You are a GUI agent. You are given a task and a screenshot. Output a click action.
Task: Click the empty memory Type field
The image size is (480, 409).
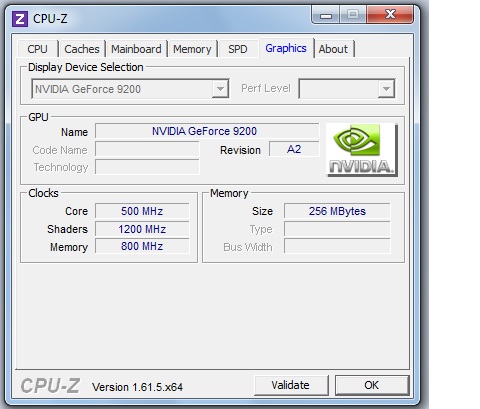click(337, 229)
